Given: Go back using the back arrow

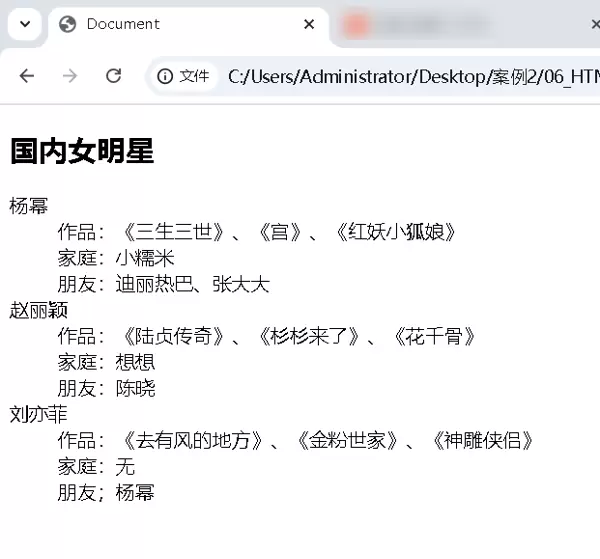Looking at the screenshot, I should tap(27, 76).
